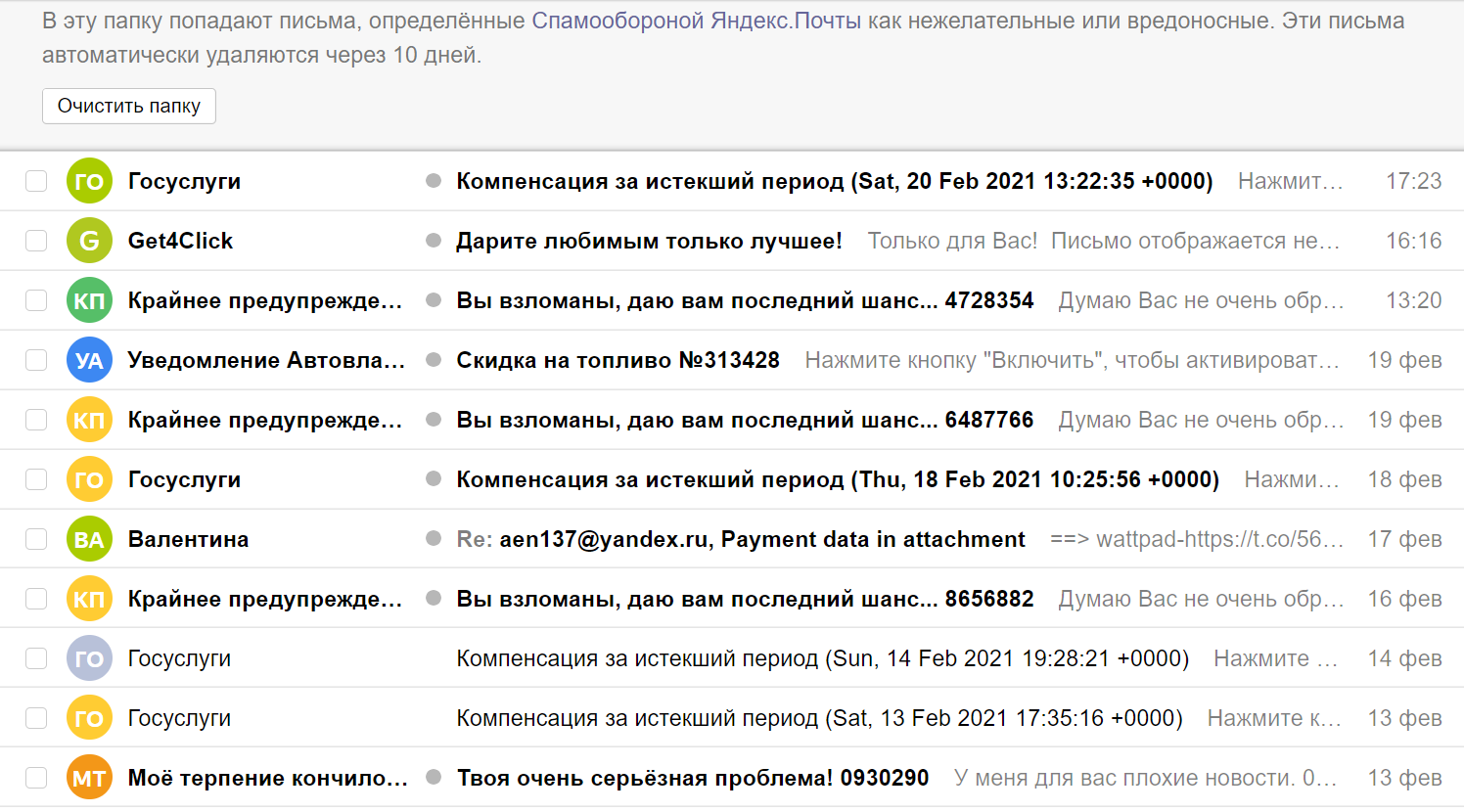Image resolution: width=1464 pixels, height=812 pixels.
Task: Toggle unread dot on Твоя очень серьёзная проблема
Action: tap(434, 778)
